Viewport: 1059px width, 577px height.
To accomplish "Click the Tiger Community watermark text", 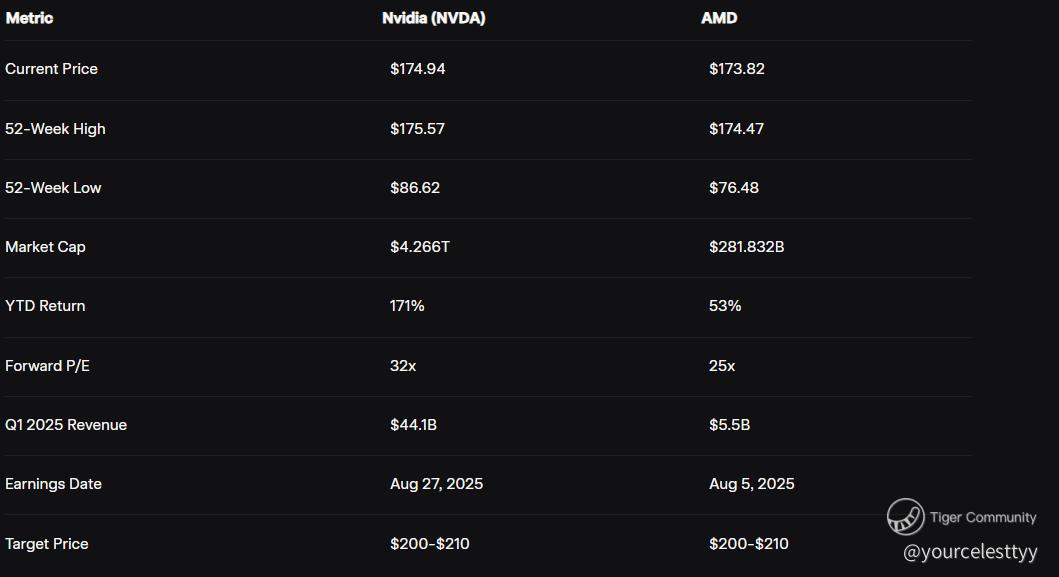I will pyautogui.click(x=982, y=518).
